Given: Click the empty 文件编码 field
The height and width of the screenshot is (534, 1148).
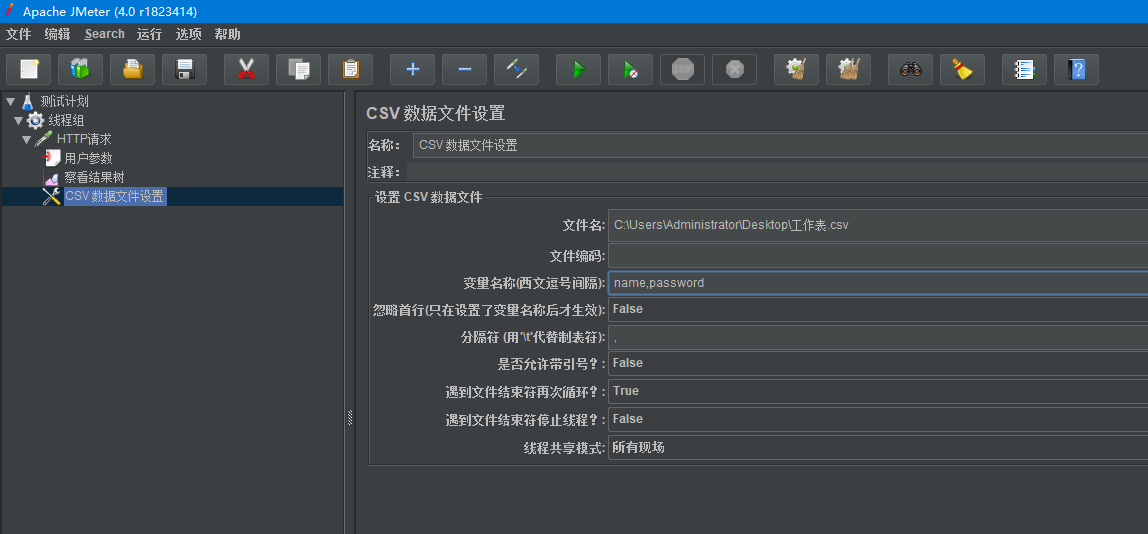Looking at the screenshot, I should [x=878, y=256].
